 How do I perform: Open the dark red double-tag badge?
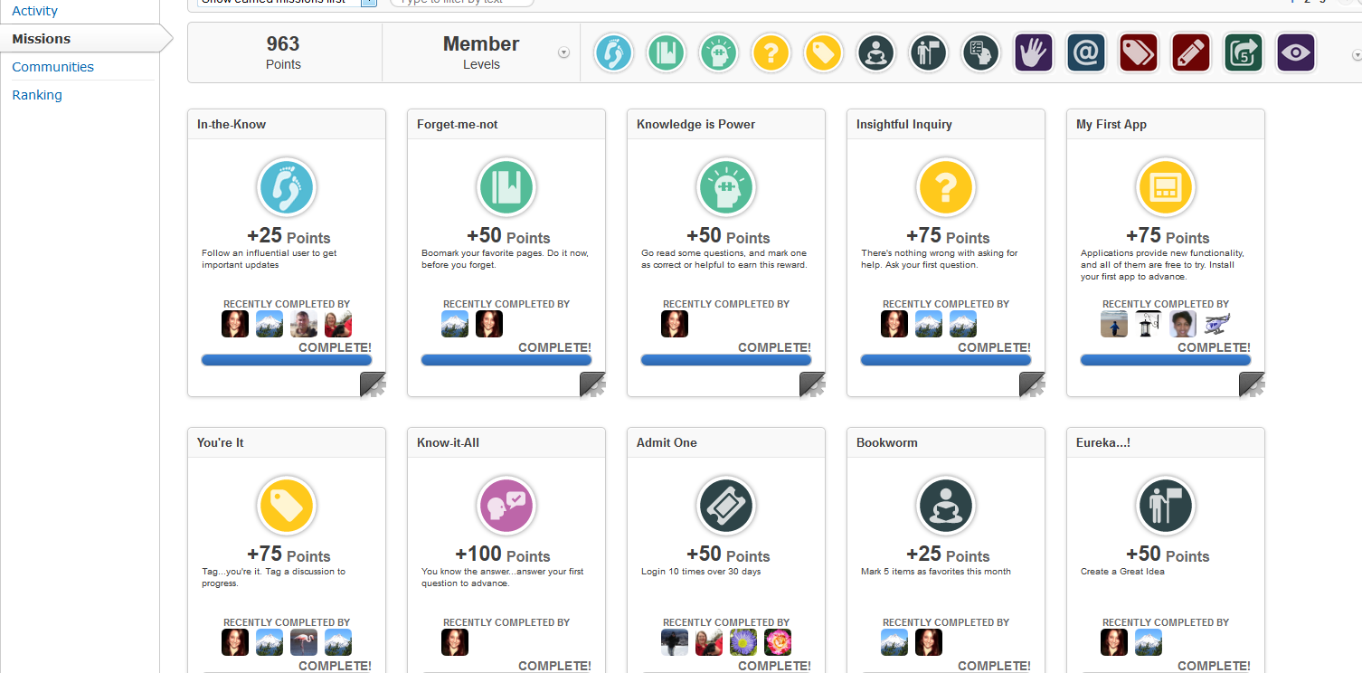pyautogui.click(x=1138, y=53)
